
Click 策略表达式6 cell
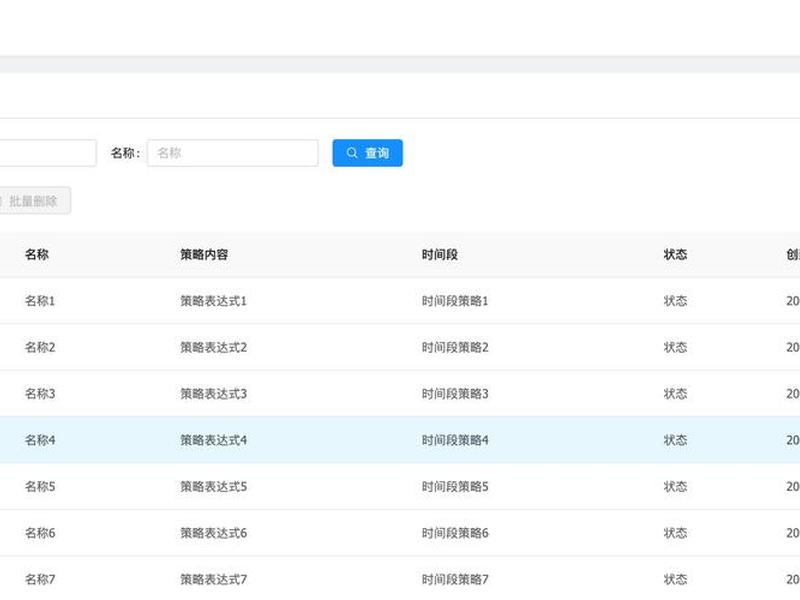click(x=213, y=533)
